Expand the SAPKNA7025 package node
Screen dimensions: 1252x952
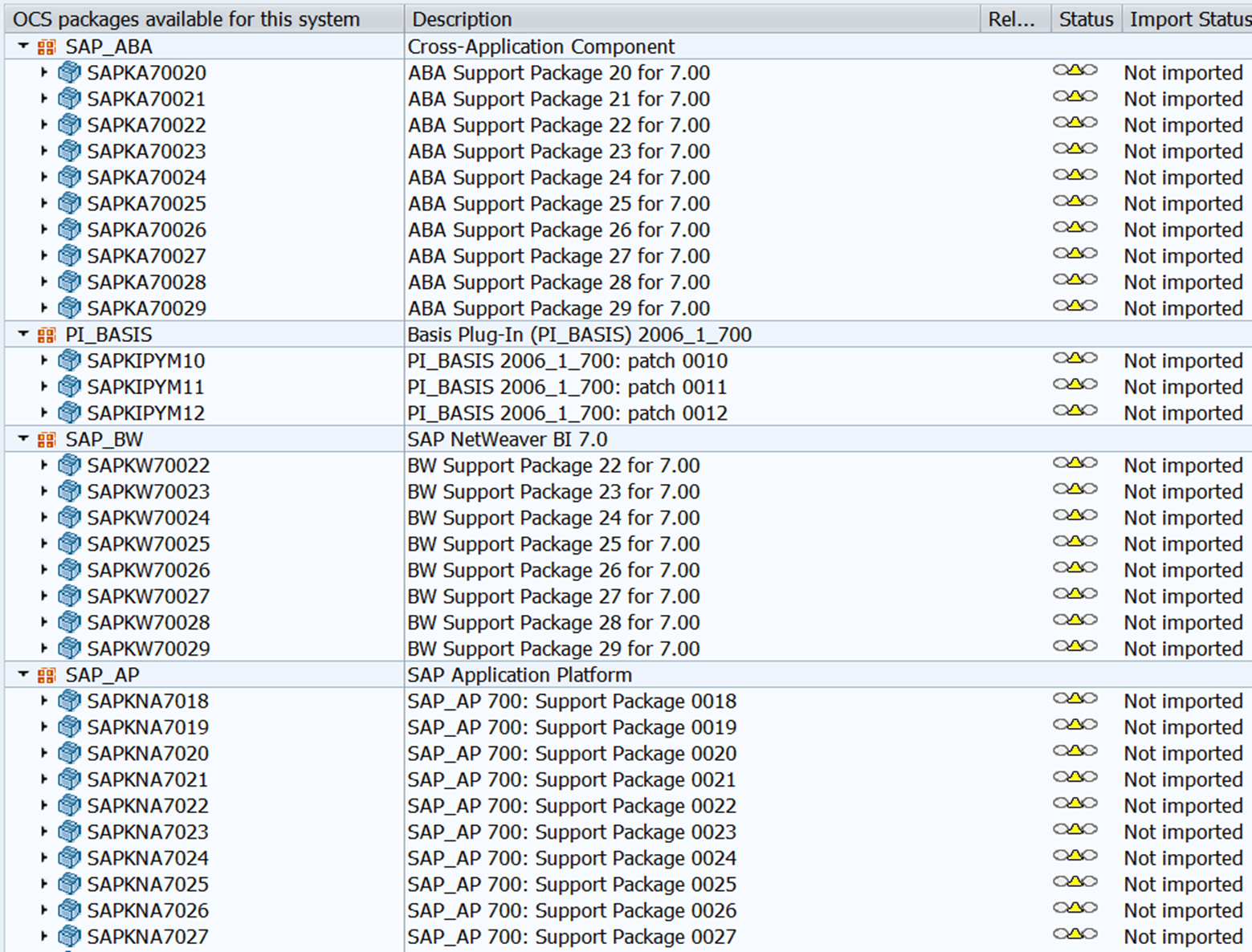pos(44,884)
